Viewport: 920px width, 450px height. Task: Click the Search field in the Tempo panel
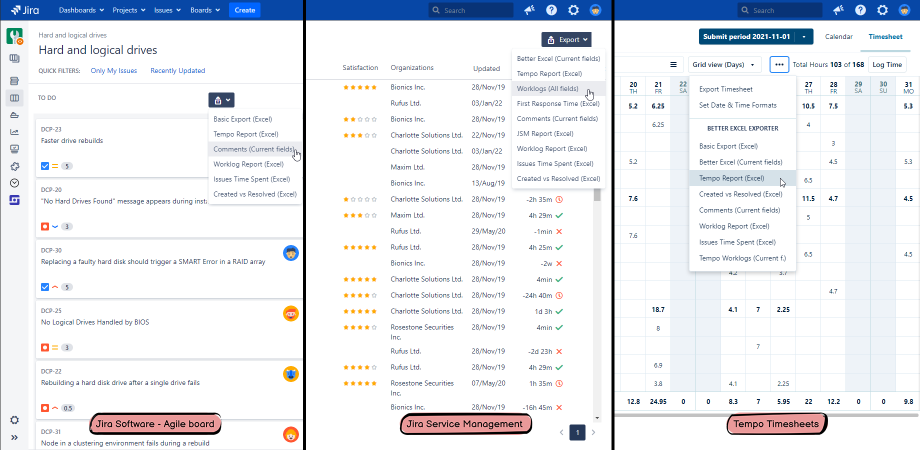[x=779, y=10]
